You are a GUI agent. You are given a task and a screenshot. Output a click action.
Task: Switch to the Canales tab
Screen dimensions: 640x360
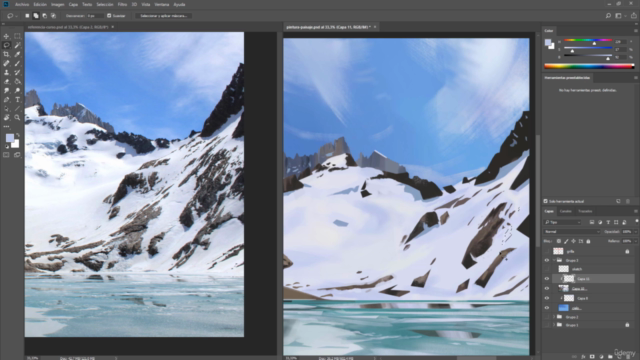tap(565, 211)
